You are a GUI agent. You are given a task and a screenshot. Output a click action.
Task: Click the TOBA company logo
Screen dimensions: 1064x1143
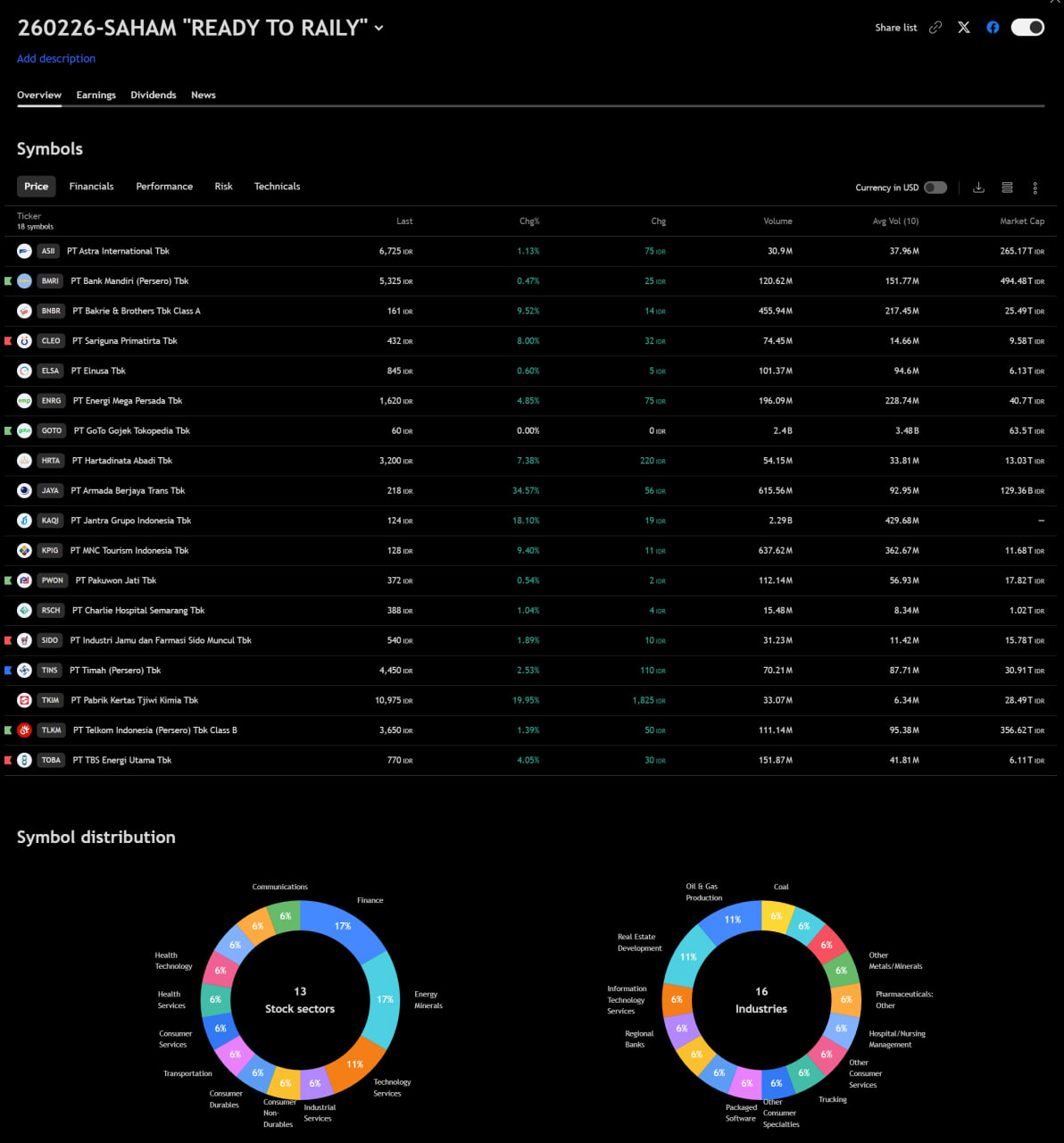(x=24, y=760)
